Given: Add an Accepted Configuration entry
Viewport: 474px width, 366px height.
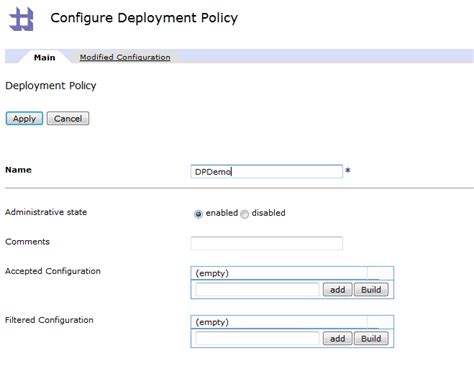Looking at the screenshot, I should (337, 289).
